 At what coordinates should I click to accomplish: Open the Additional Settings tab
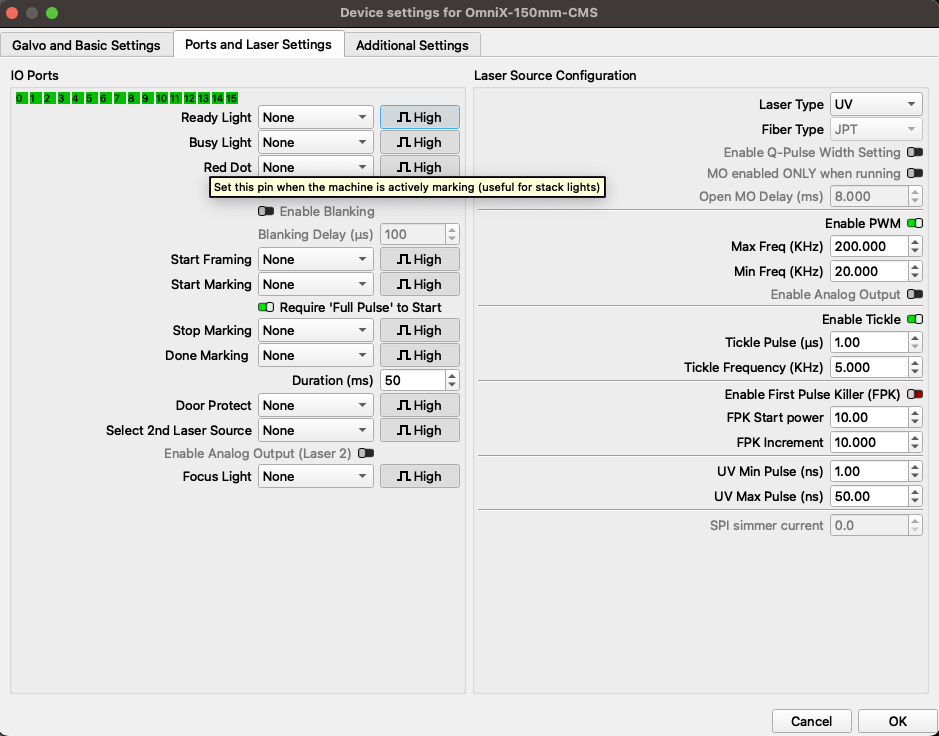[412, 45]
